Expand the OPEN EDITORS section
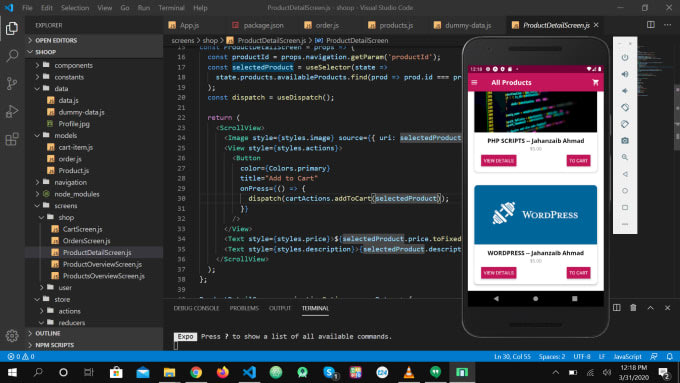 (x=94, y=40)
